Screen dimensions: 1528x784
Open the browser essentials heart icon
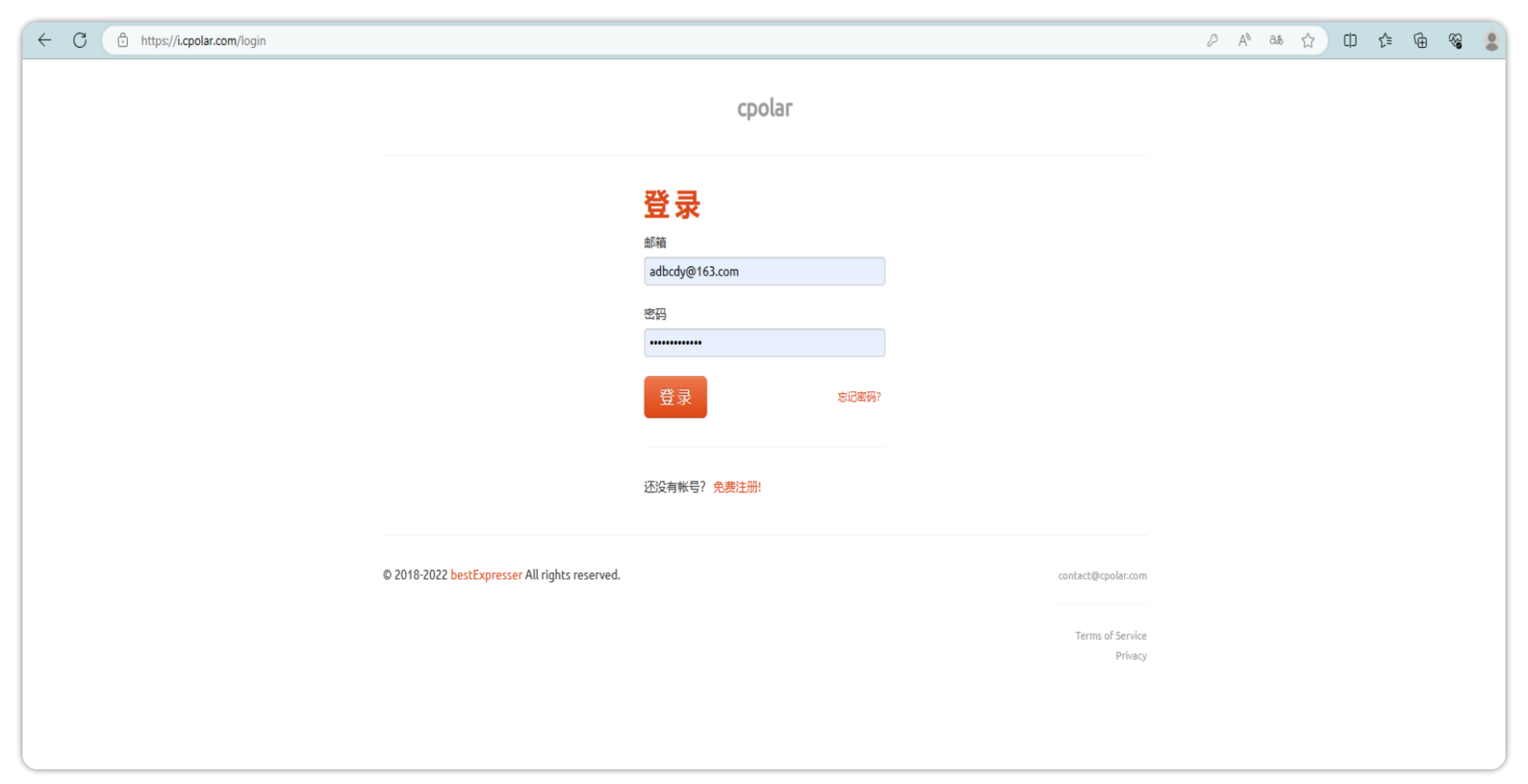click(1455, 40)
